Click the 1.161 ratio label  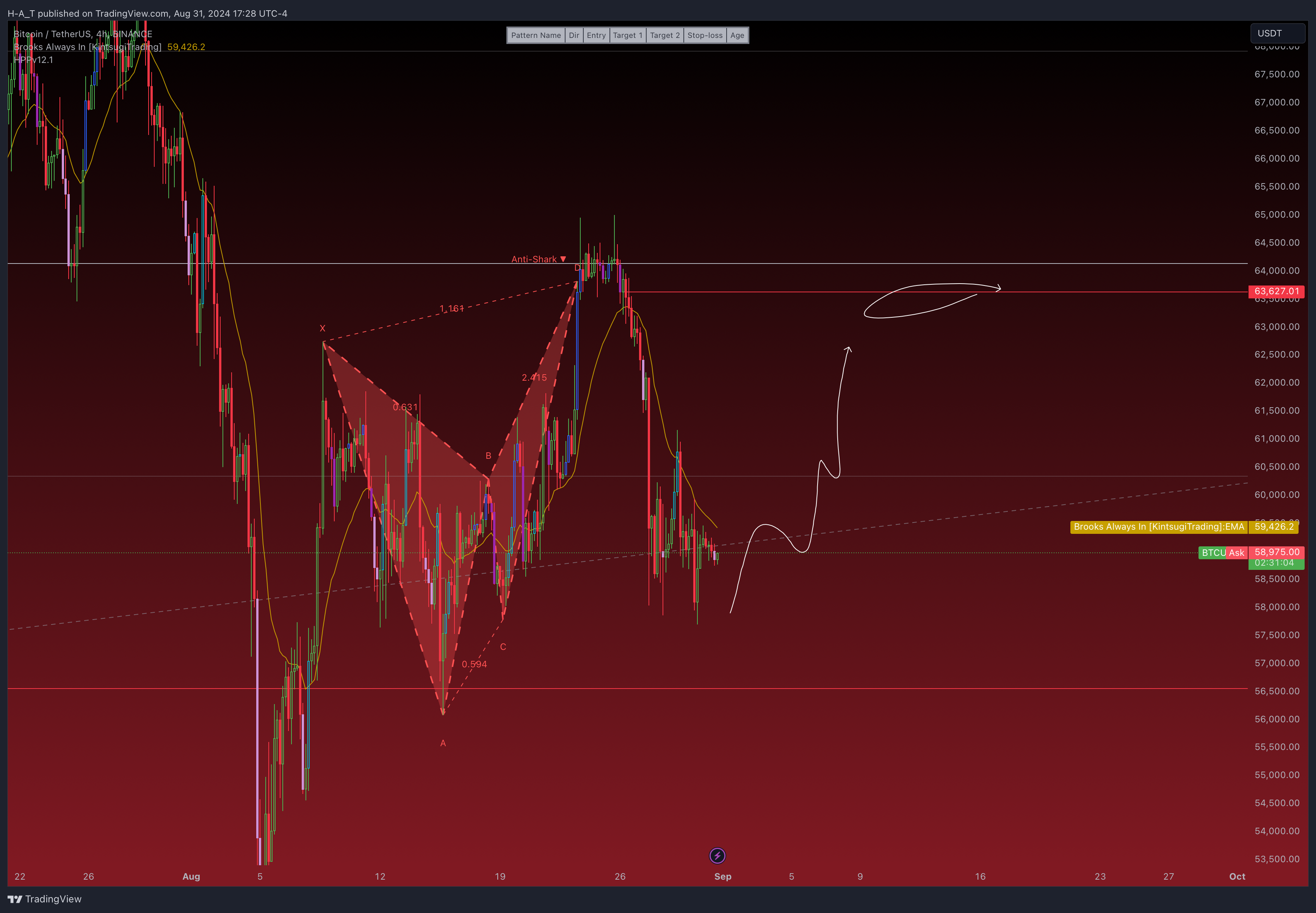pyautogui.click(x=452, y=309)
